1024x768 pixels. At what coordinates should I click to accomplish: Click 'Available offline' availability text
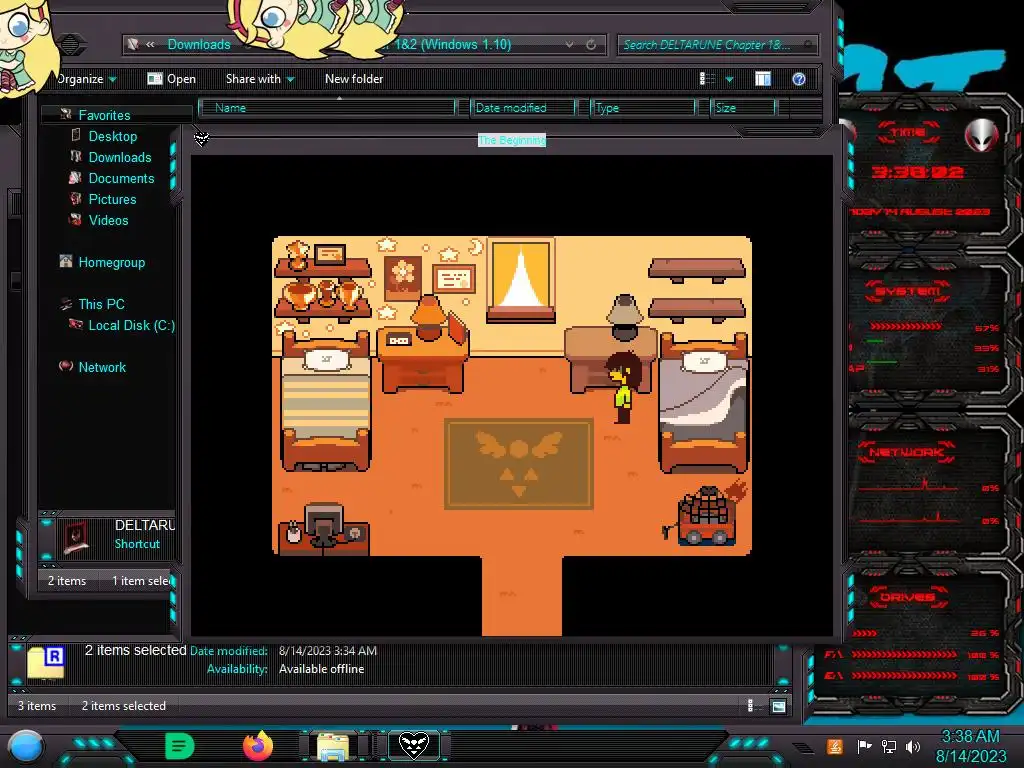[321, 669]
